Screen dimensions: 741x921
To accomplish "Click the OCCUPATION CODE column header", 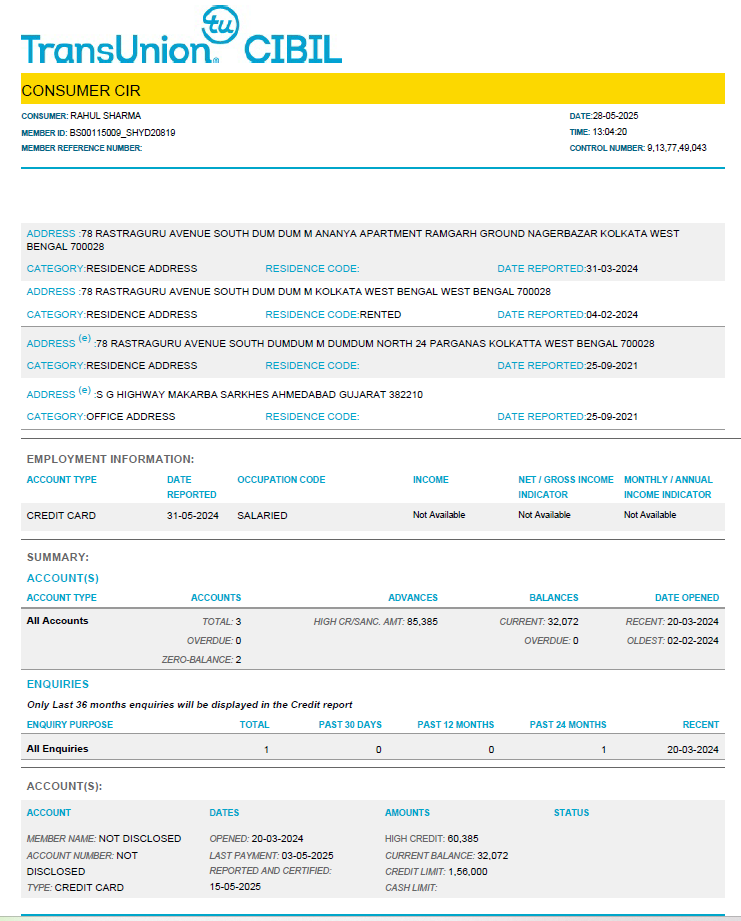I will coord(281,480).
